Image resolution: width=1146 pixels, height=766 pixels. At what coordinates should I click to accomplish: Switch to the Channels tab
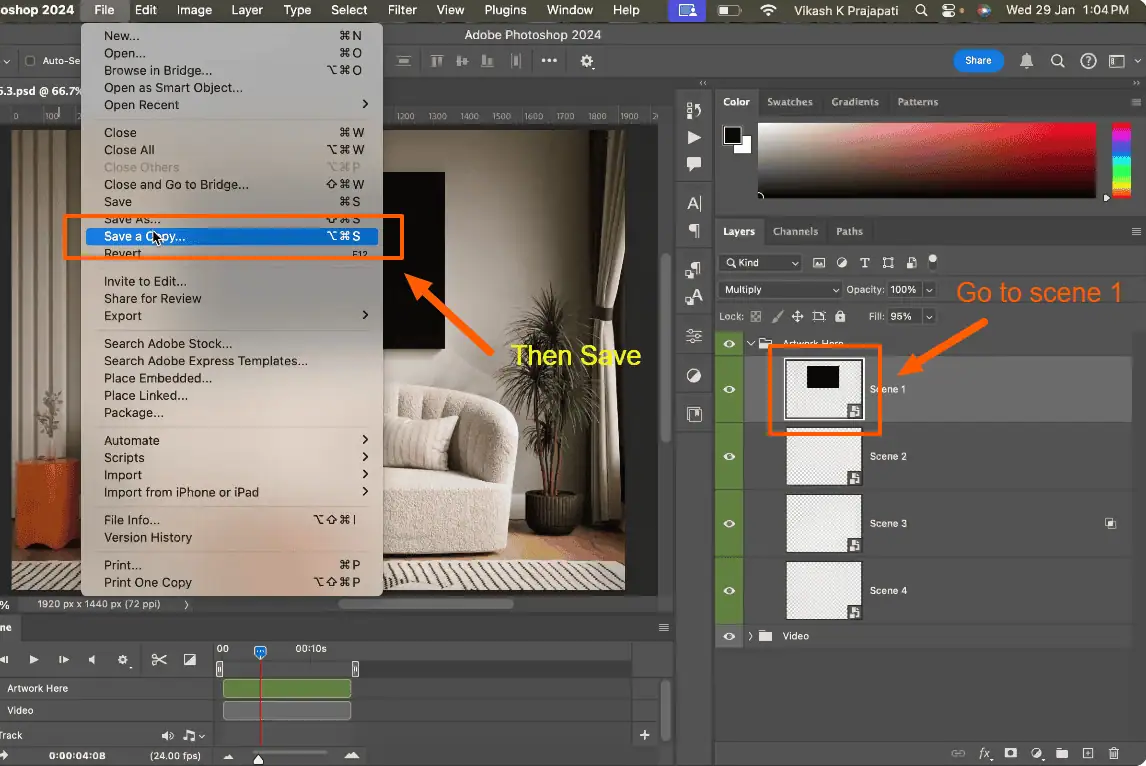(795, 231)
